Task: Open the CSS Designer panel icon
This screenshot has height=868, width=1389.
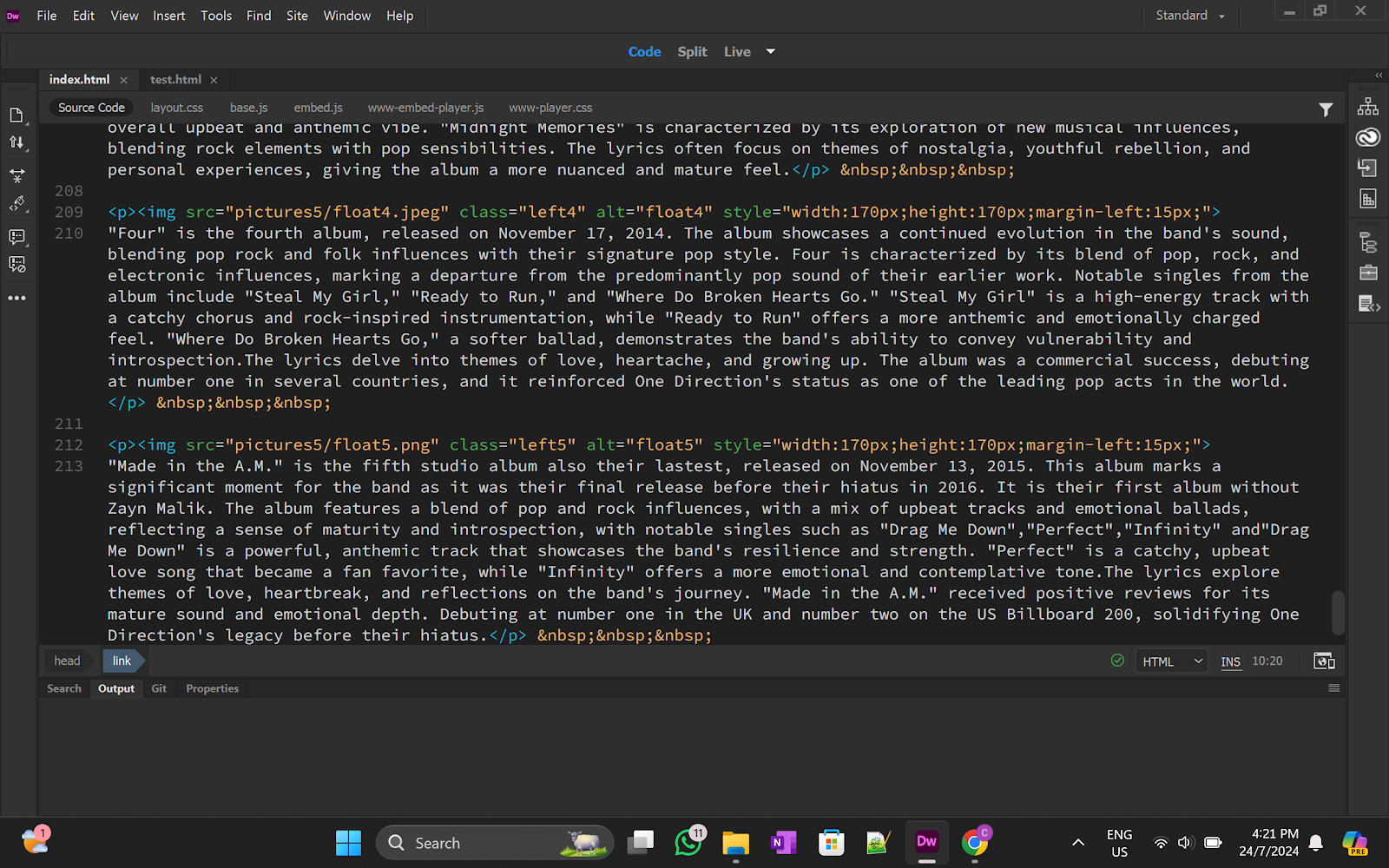Action: [1368, 199]
